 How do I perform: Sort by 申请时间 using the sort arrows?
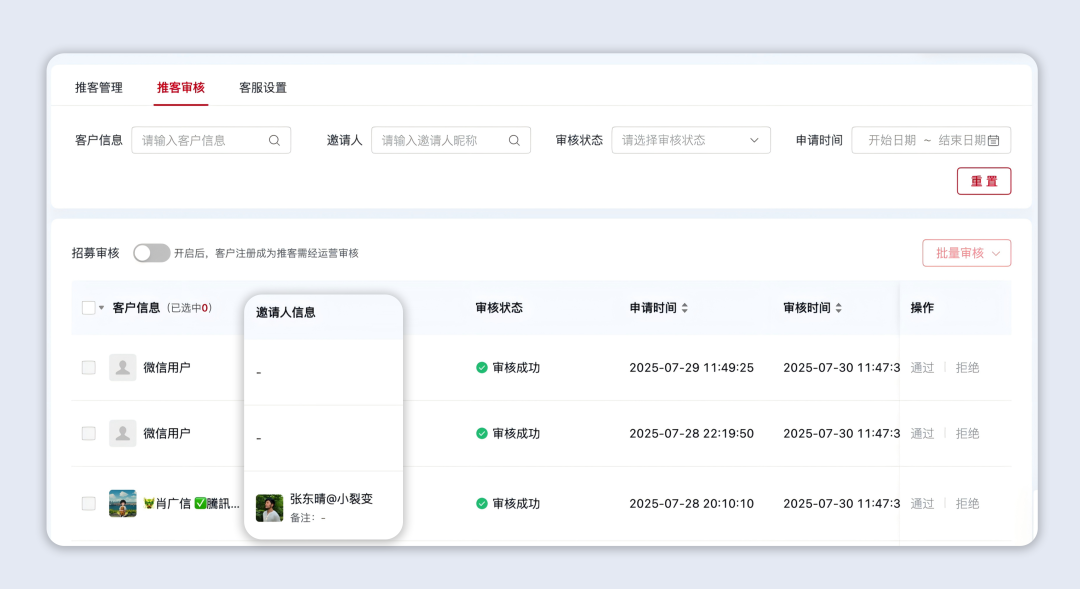[x=686, y=308]
